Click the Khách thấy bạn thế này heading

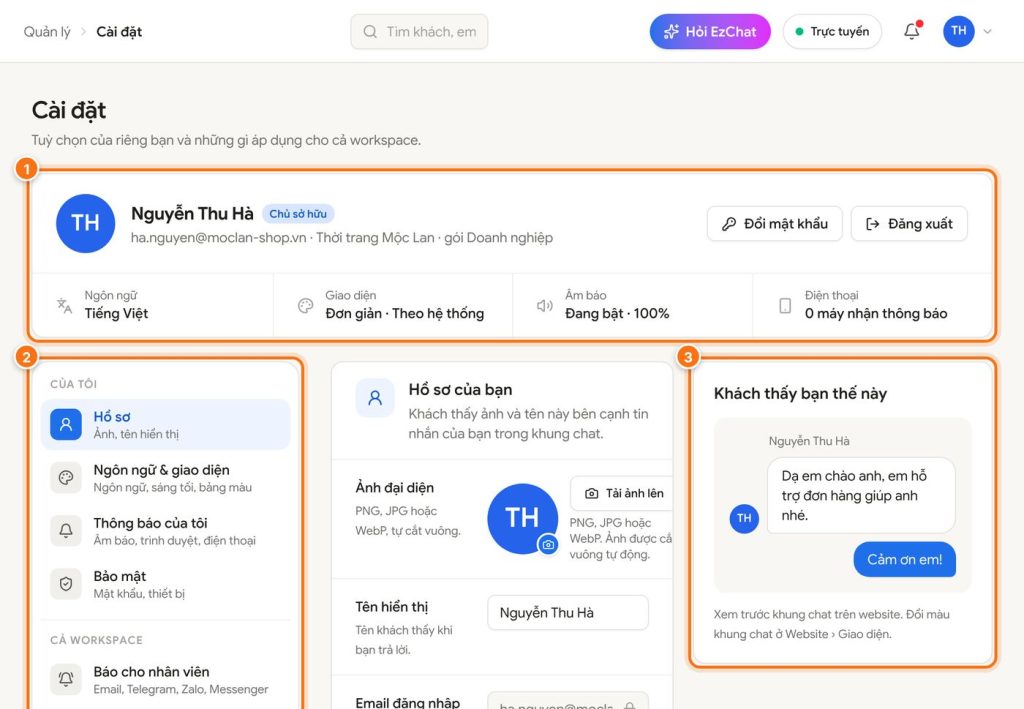(800, 394)
